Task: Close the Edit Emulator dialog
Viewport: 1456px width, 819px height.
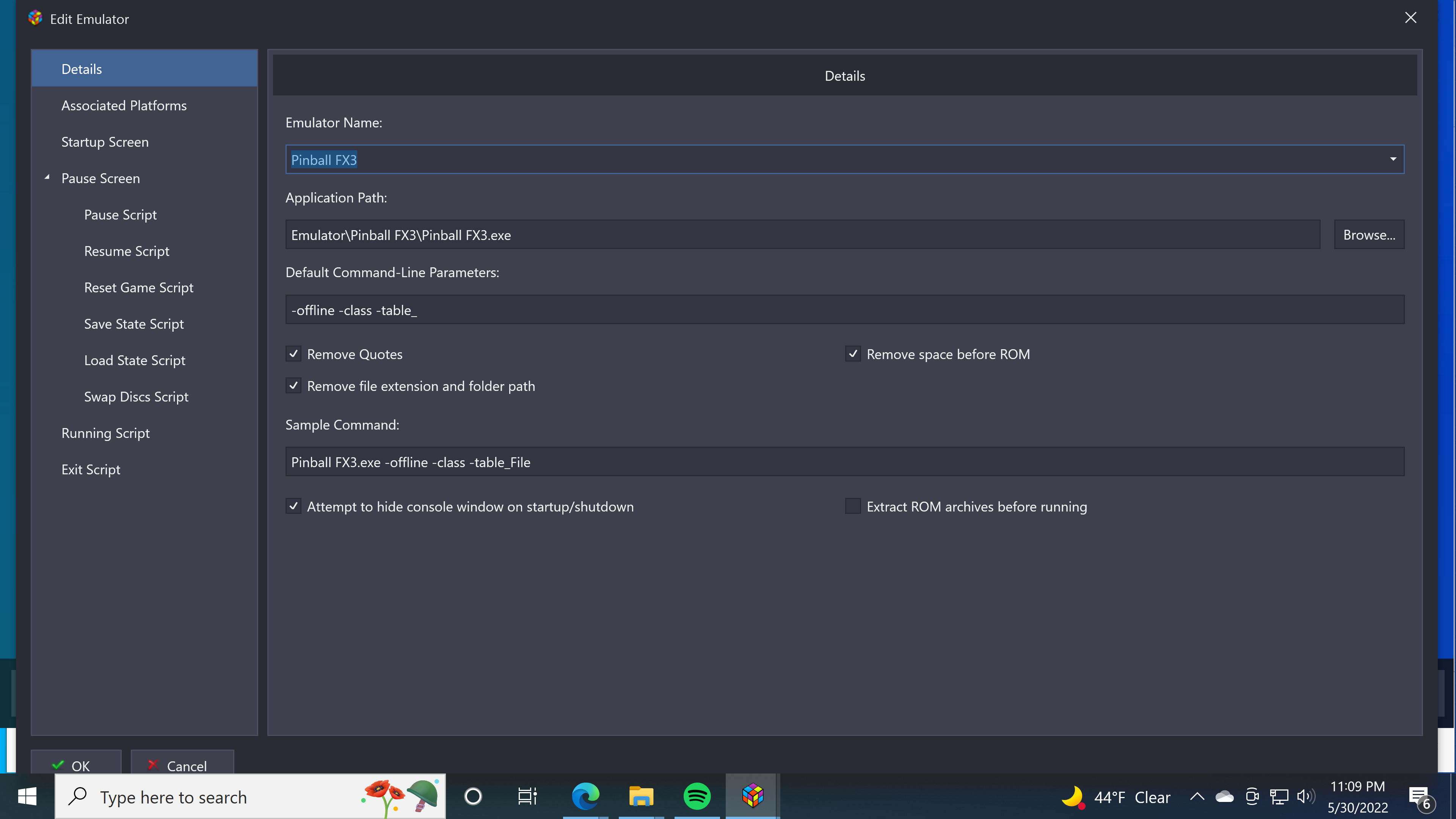Action: click(x=1410, y=18)
